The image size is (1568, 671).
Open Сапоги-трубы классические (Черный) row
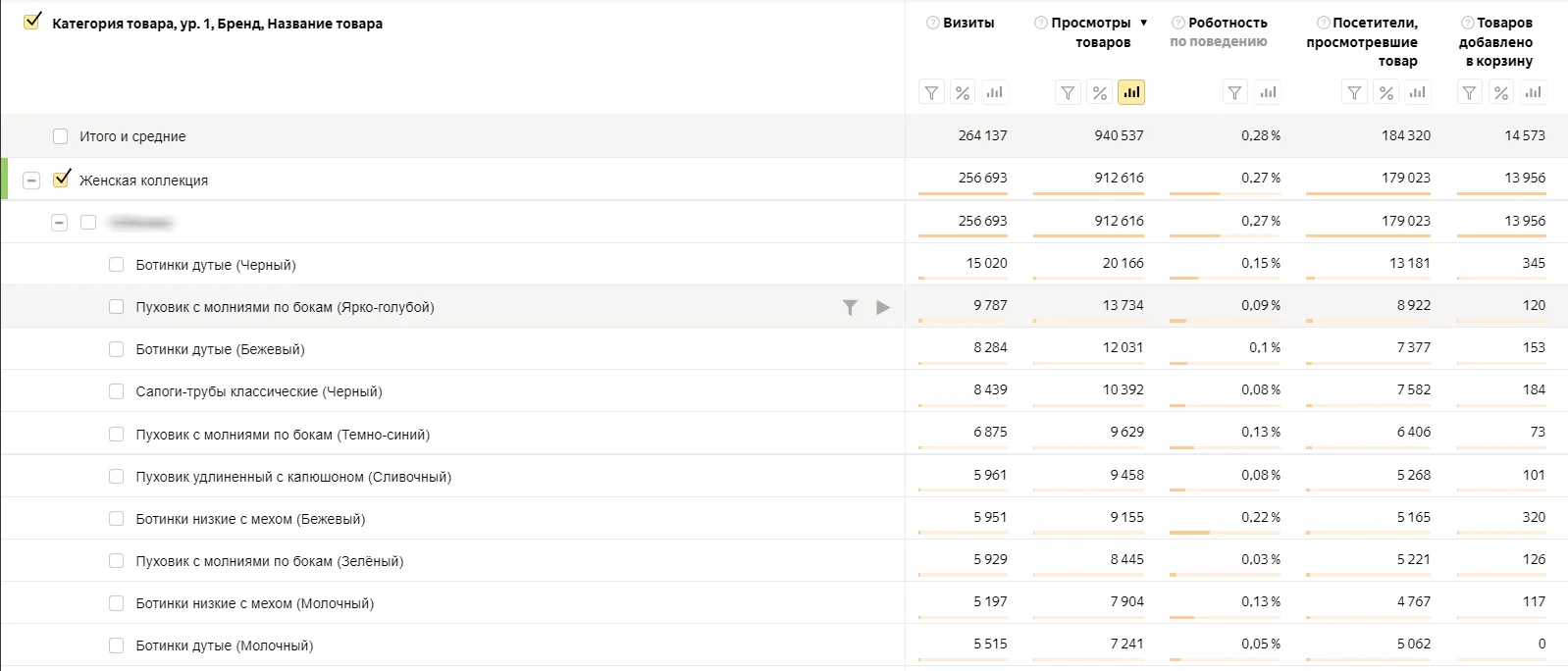click(x=259, y=391)
